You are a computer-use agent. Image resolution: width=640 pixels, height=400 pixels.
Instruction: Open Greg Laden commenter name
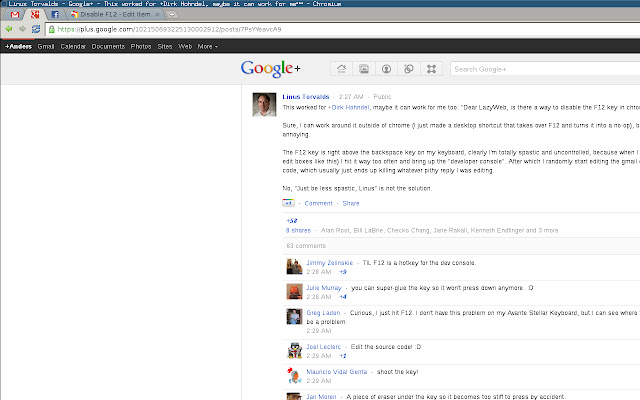point(323,313)
